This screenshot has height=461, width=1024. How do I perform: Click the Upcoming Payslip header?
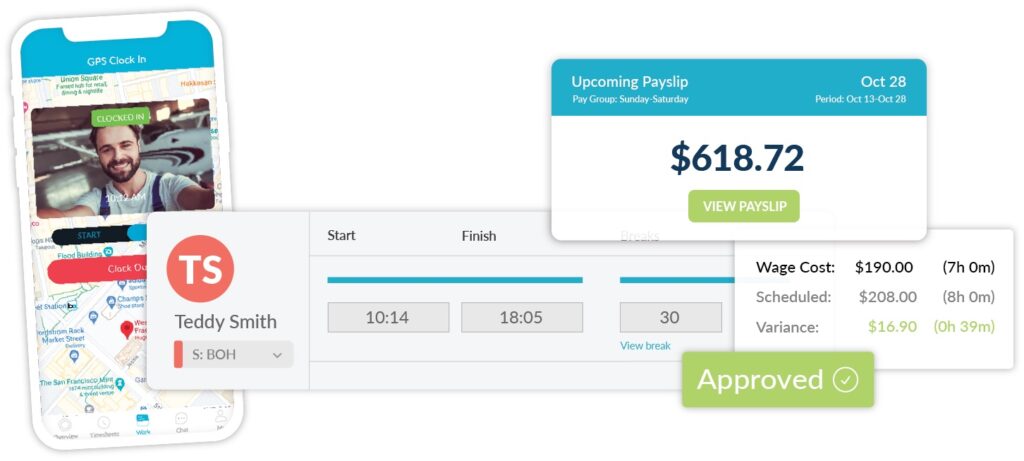630,82
